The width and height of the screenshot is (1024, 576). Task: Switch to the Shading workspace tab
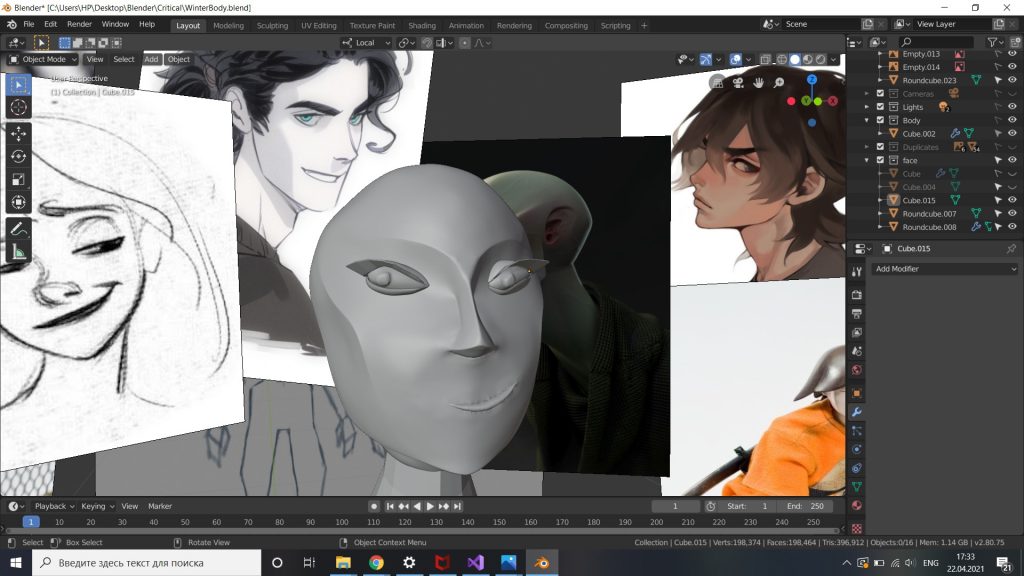[422, 25]
